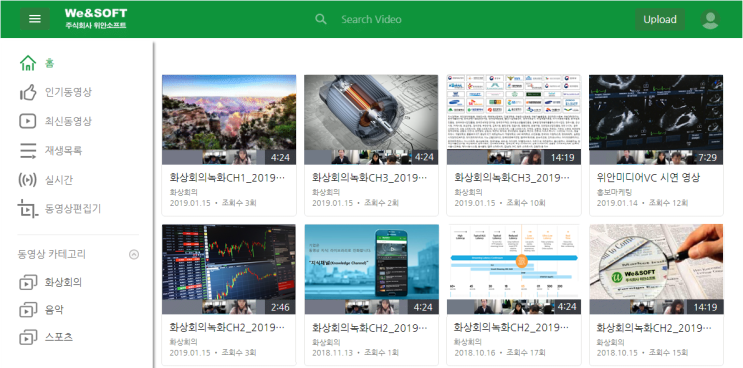Click title of the 2018.11.13 video
Image resolution: width=743 pixels, height=368 pixels.
click(x=370, y=328)
